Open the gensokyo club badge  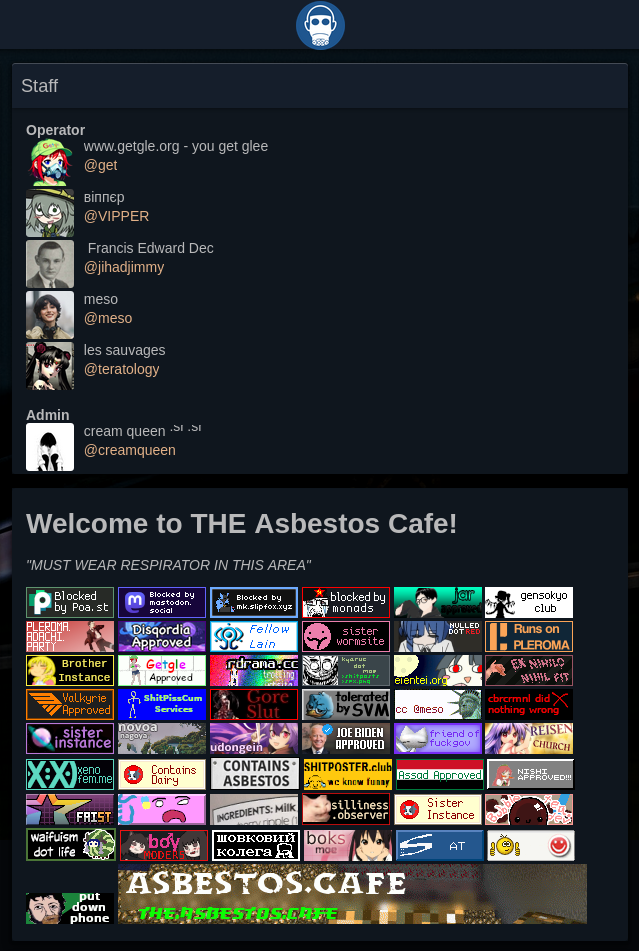(529, 602)
